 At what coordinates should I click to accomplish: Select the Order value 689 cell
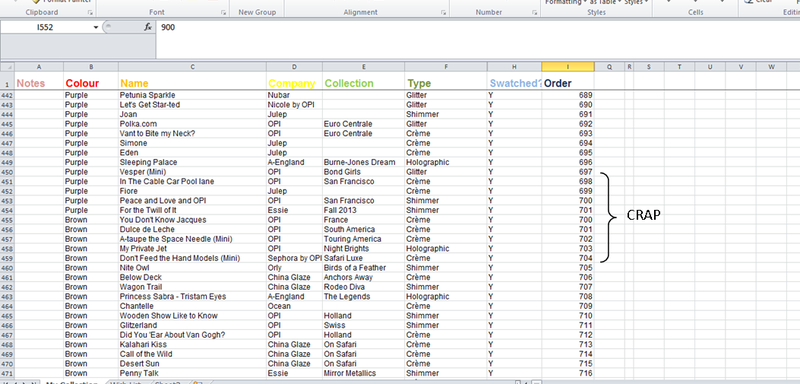[568, 95]
